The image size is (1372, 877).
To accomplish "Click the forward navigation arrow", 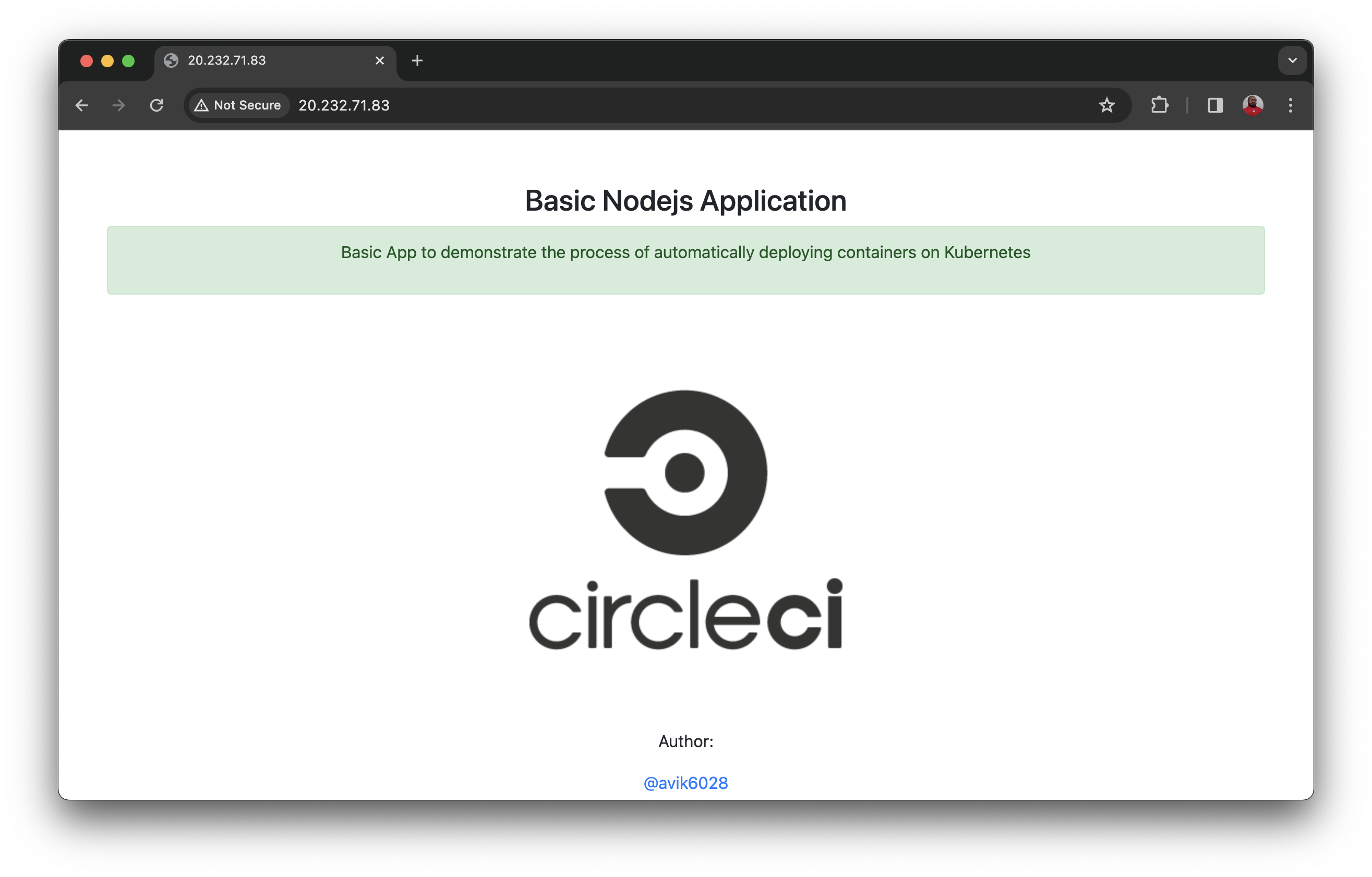I will point(118,105).
